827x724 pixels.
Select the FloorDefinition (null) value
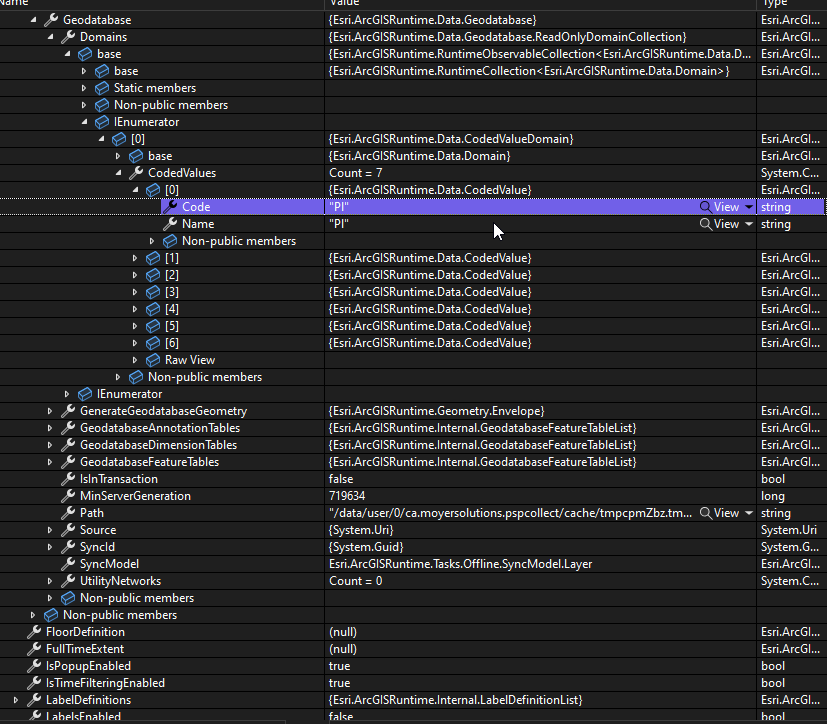(x=343, y=632)
